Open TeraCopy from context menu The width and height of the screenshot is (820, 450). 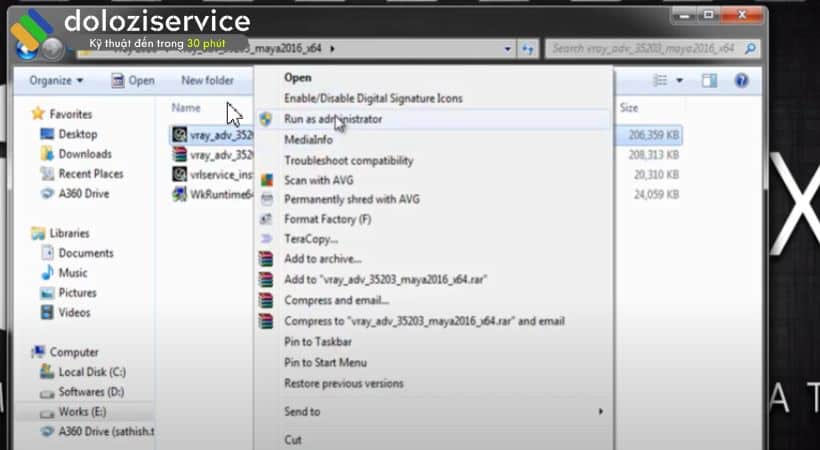point(311,240)
